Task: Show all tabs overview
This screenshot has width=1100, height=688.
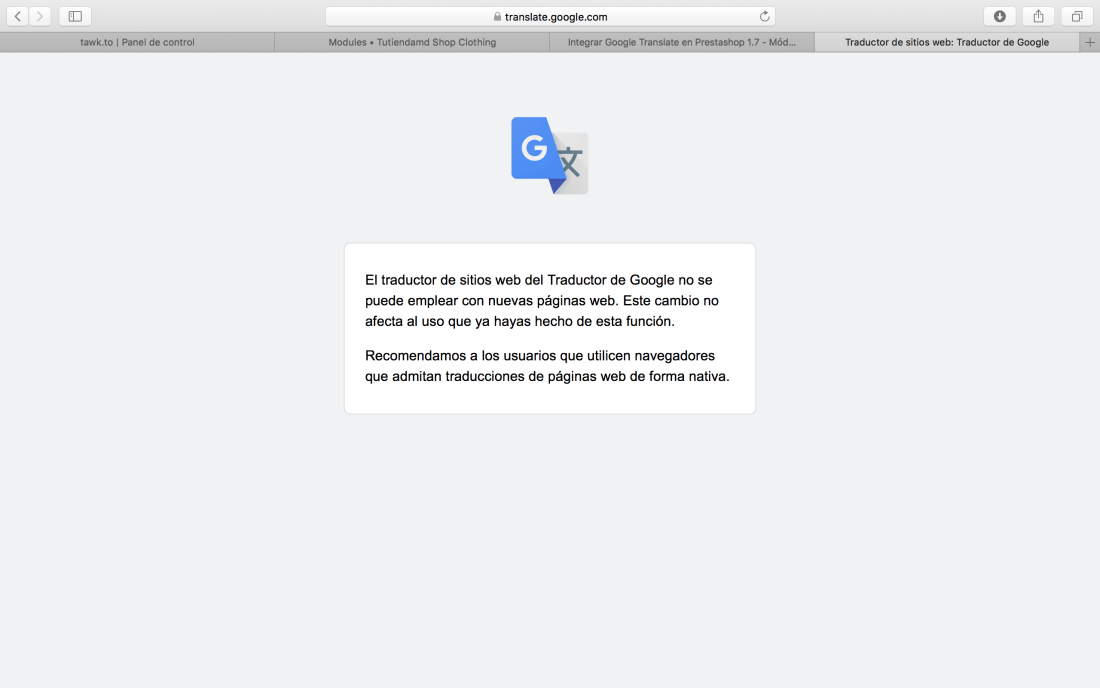Action: click(1077, 16)
